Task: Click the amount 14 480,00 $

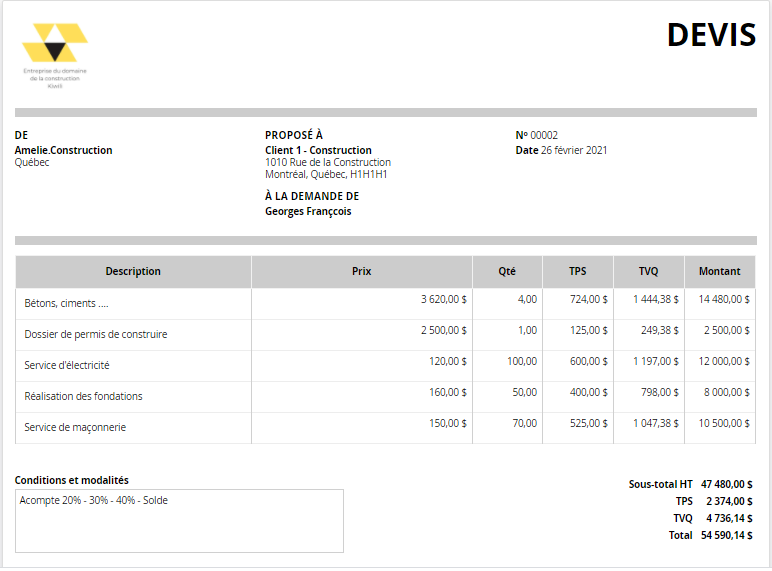Action: click(724, 299)
